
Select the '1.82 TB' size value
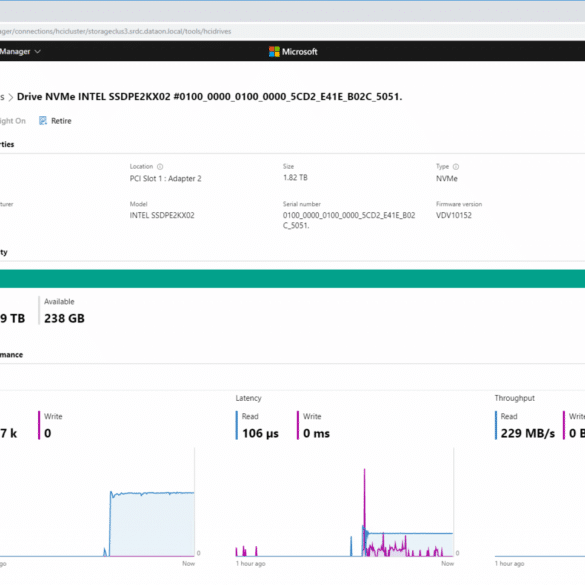[x=295, y=178]
